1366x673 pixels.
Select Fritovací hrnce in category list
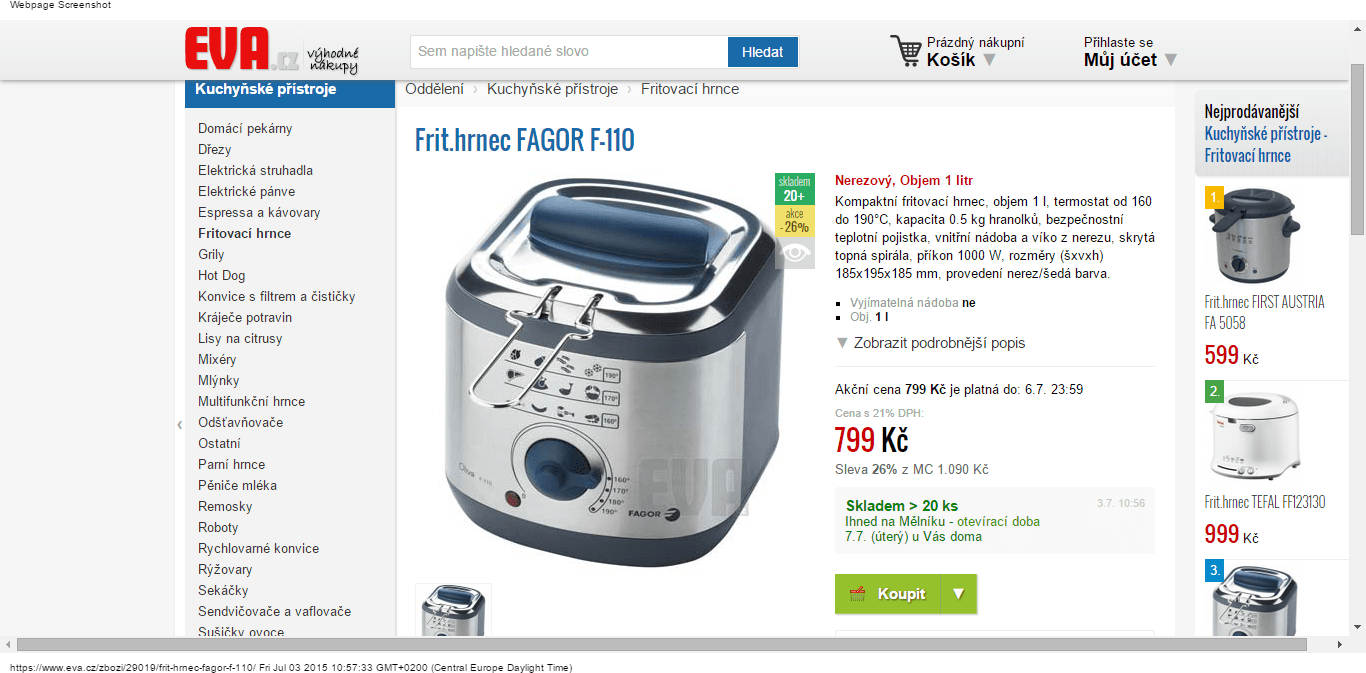[244, 233]
